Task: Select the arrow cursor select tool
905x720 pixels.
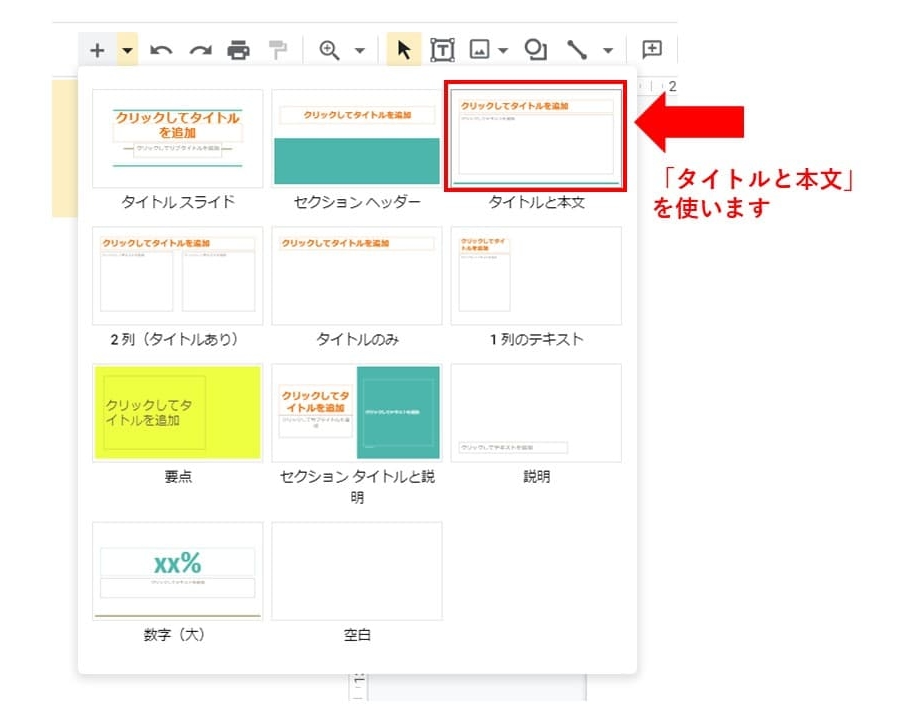Action: tap(404, 50)
